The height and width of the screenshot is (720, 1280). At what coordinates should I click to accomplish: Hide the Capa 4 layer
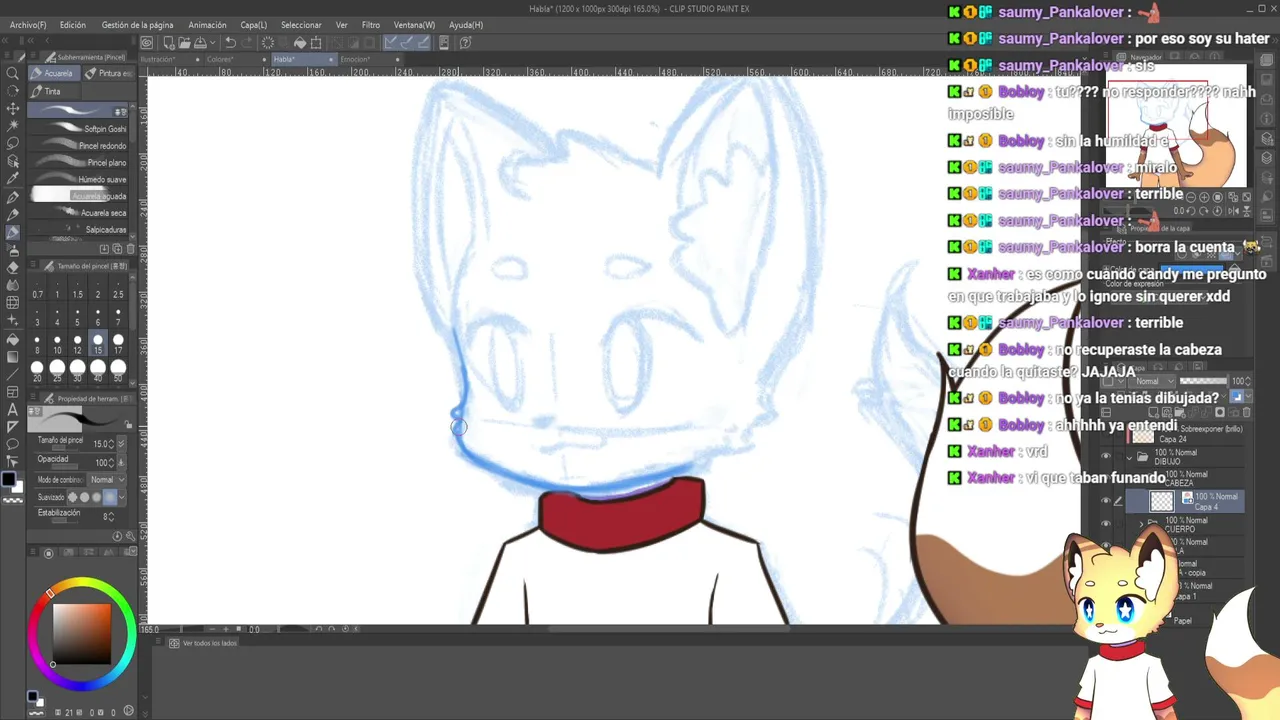tap(1105, 501)
